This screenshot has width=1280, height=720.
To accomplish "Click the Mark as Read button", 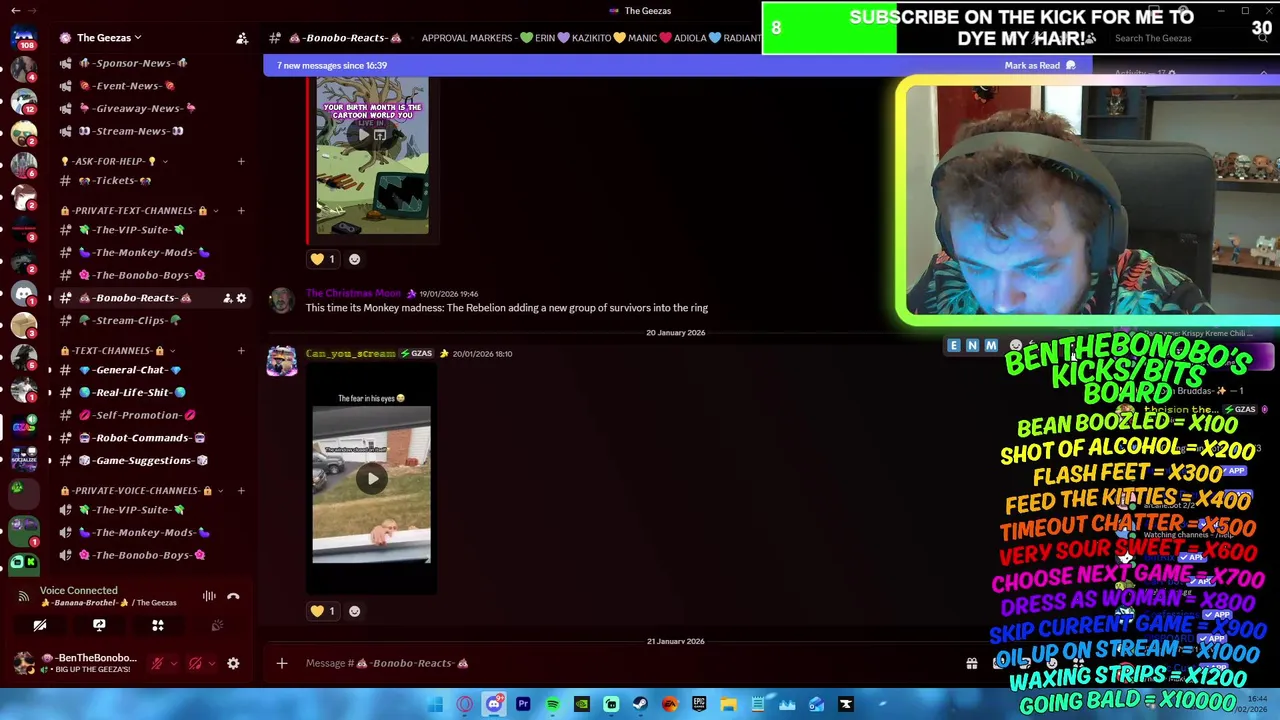I will coord(1040,66).
